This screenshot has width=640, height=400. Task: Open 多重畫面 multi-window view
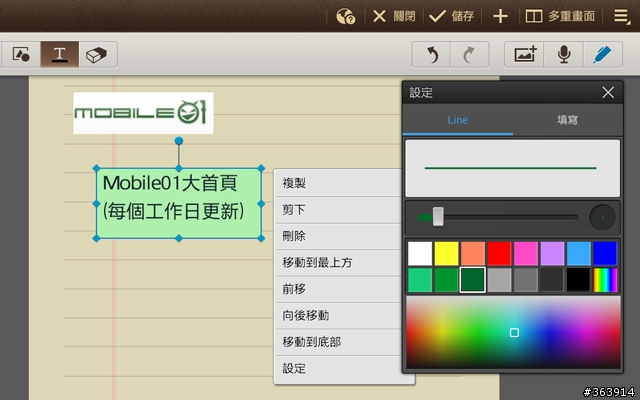[x=560, y=16]
